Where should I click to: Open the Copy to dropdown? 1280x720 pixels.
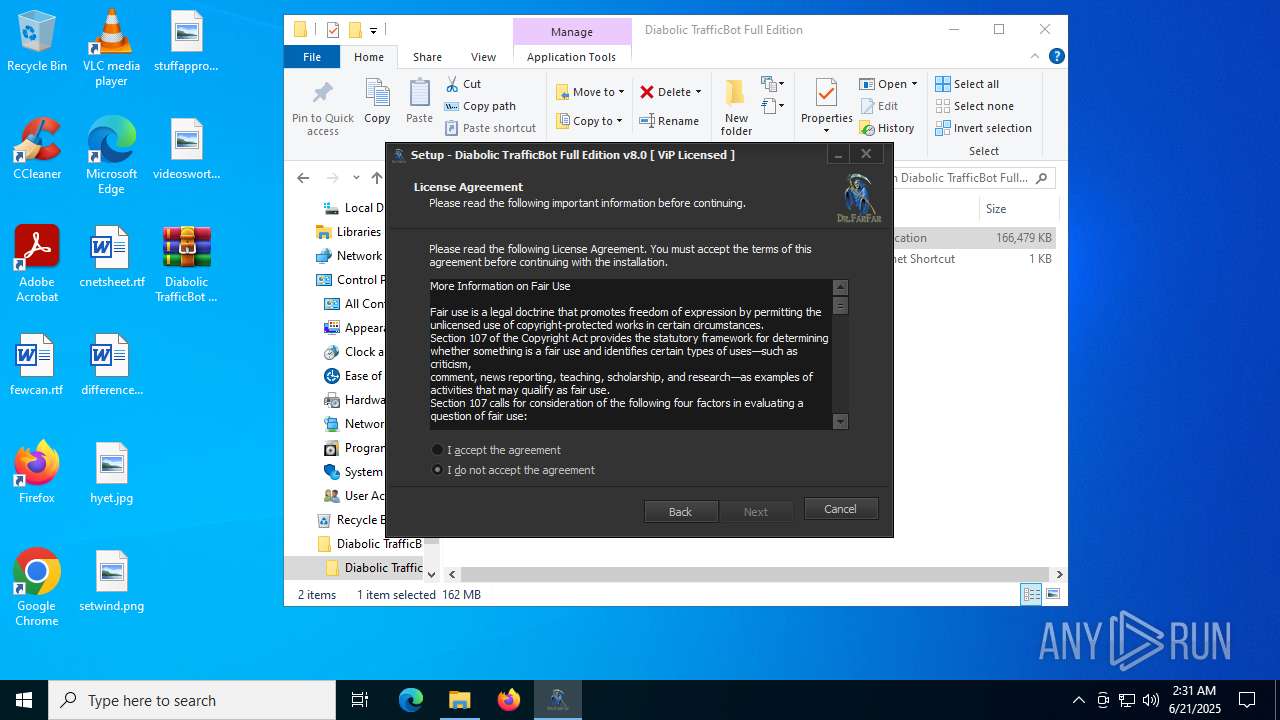coord(590,121)
